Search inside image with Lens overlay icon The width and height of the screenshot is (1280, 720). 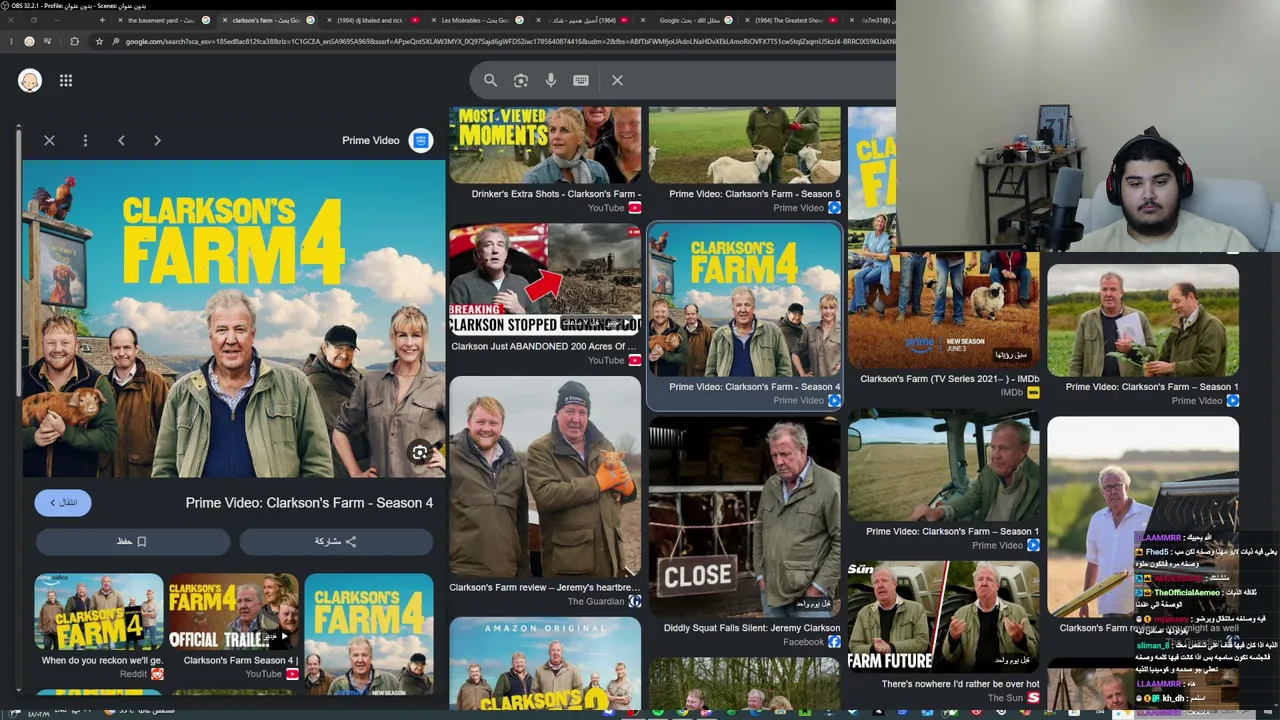(420, 452)
